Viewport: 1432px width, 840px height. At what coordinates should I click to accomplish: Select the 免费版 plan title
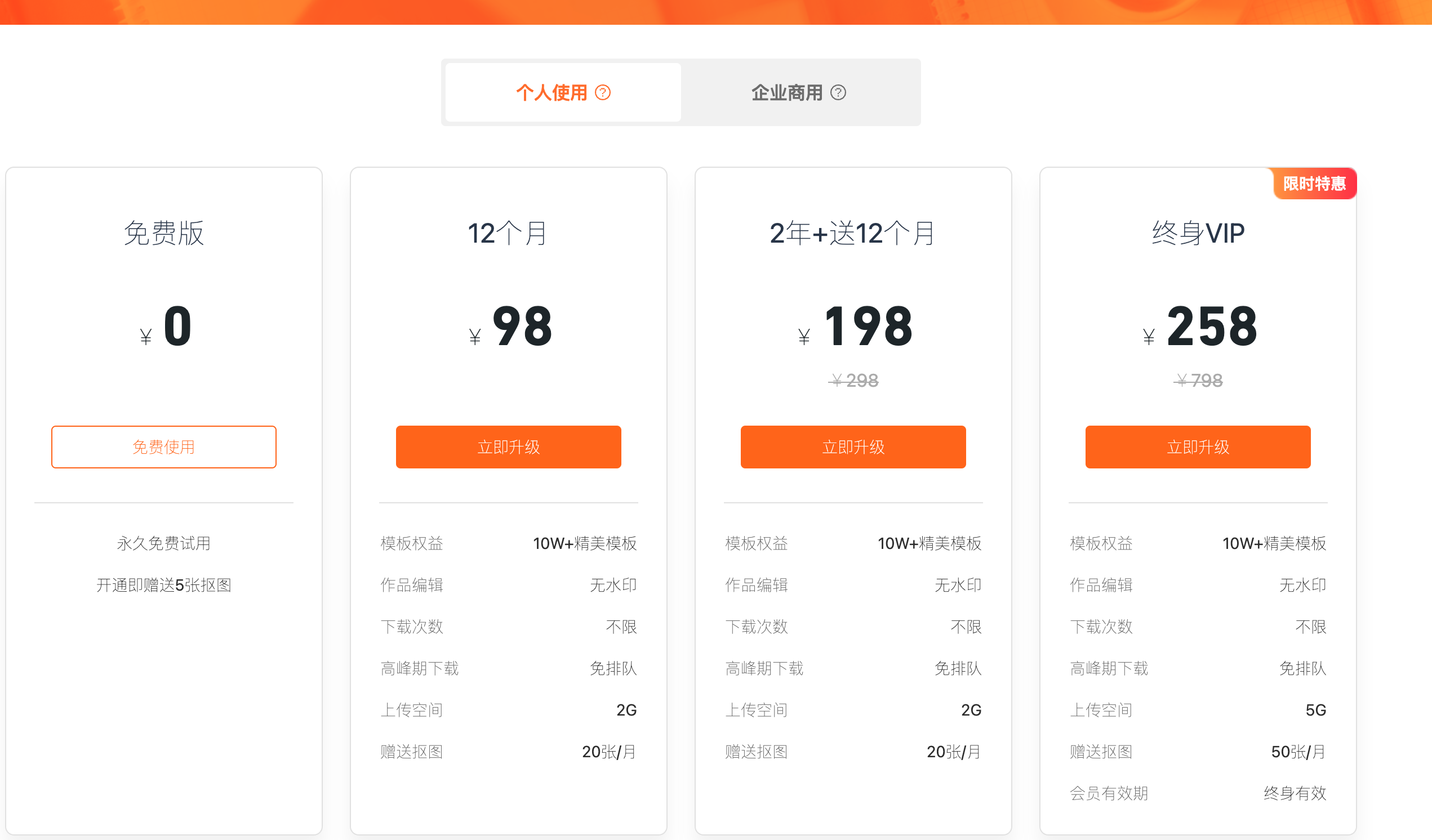pos(164,234)
